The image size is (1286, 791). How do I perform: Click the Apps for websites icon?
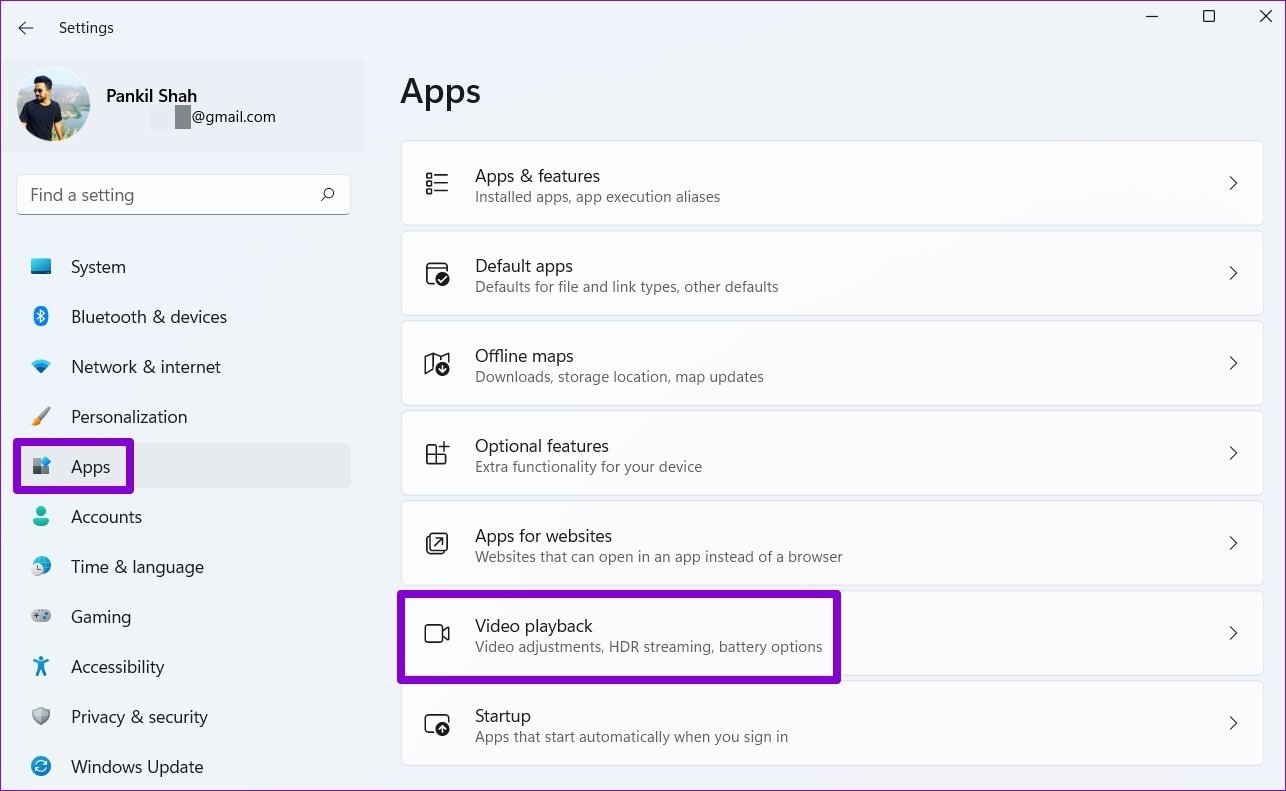[x=437, y=543]
